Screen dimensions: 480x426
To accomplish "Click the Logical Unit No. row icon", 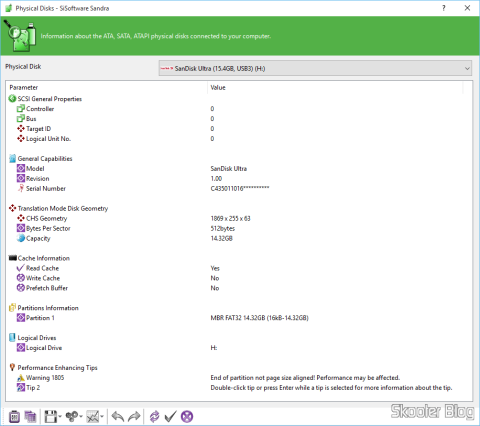I will (21, 139).
